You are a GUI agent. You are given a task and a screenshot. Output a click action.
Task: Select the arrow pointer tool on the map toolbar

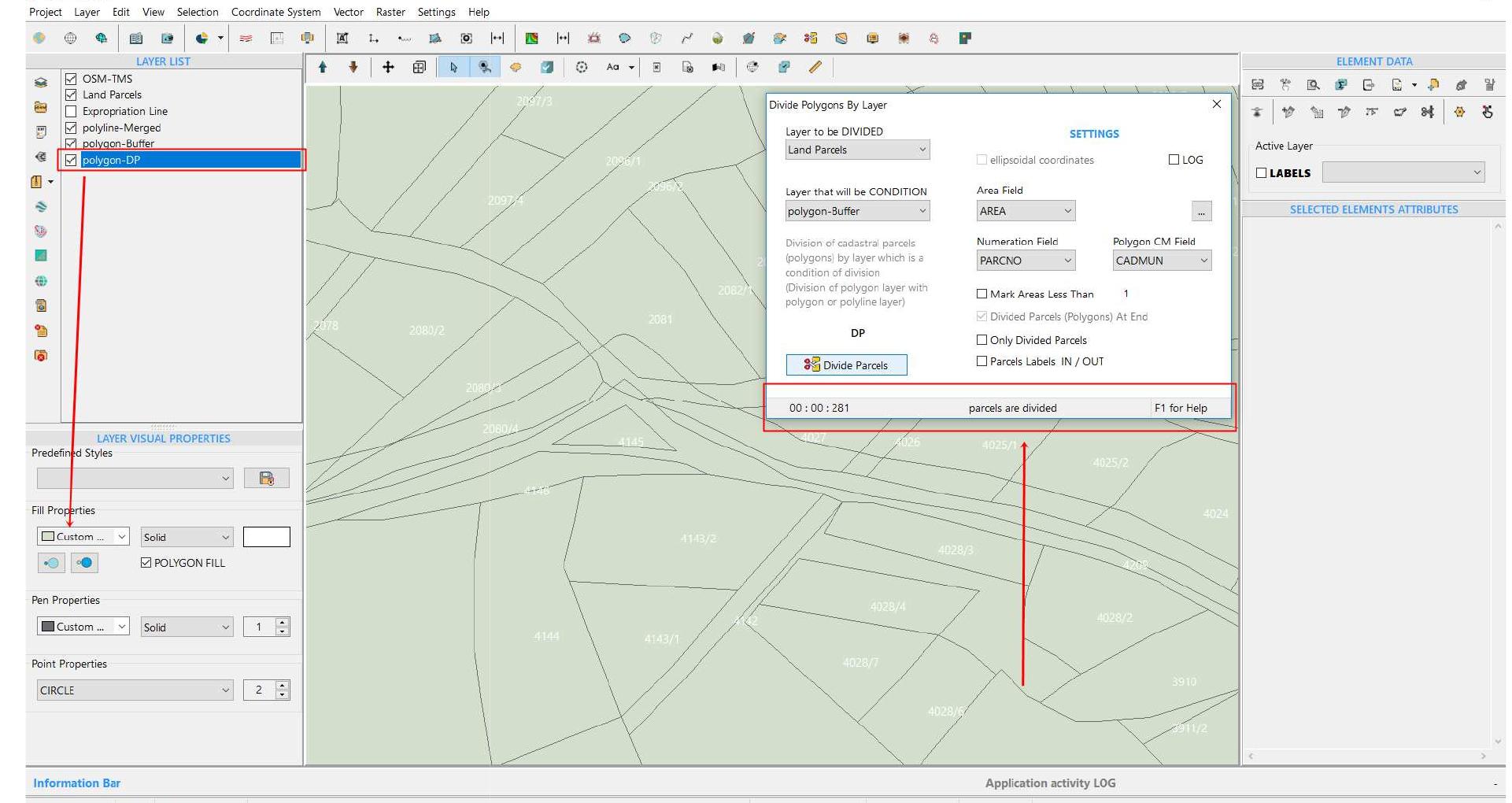coord(453,68)
